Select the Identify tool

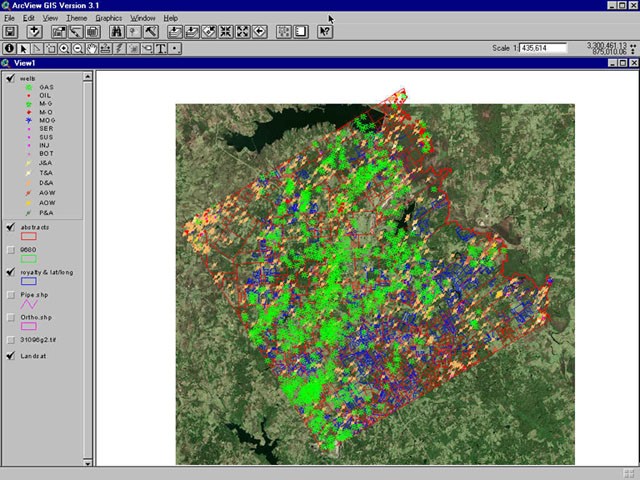point(9,47)
